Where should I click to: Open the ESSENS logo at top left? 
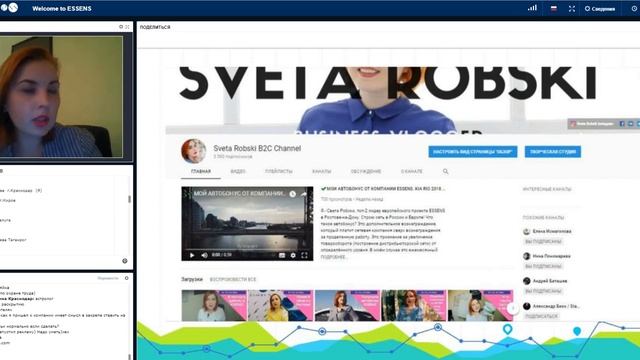[9, 7]
